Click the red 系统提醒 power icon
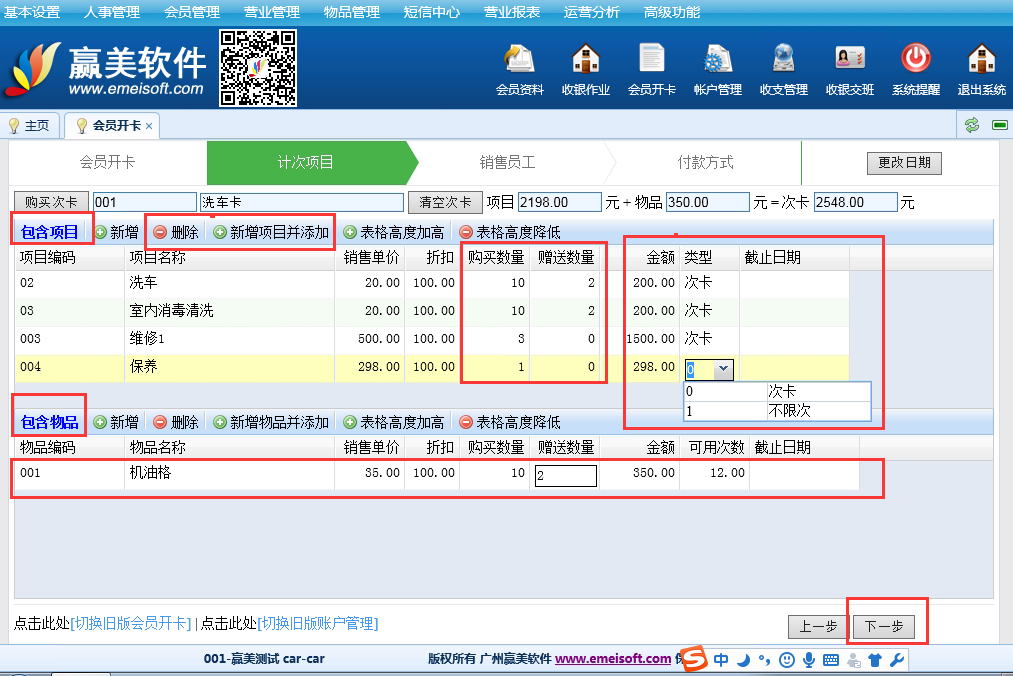Screen dimensions: 1013x676 click(x=915, y=62)
